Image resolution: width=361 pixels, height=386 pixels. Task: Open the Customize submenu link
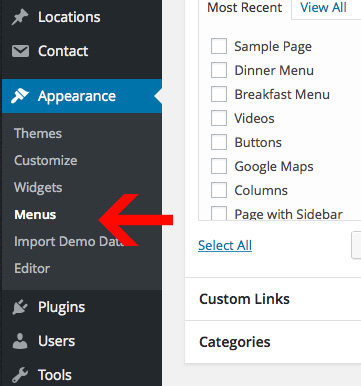46,161
